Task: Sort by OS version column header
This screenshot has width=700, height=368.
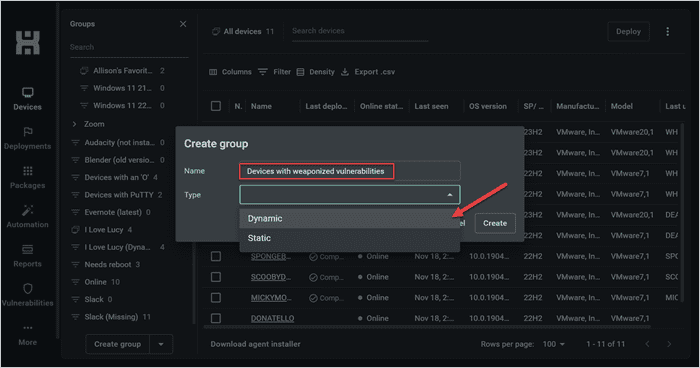Action: [x=488, y=106]
